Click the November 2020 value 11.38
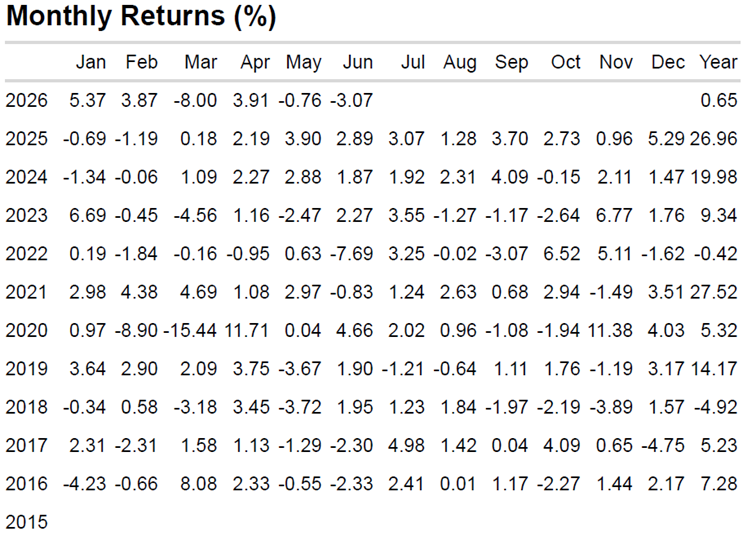 [610, 331]
